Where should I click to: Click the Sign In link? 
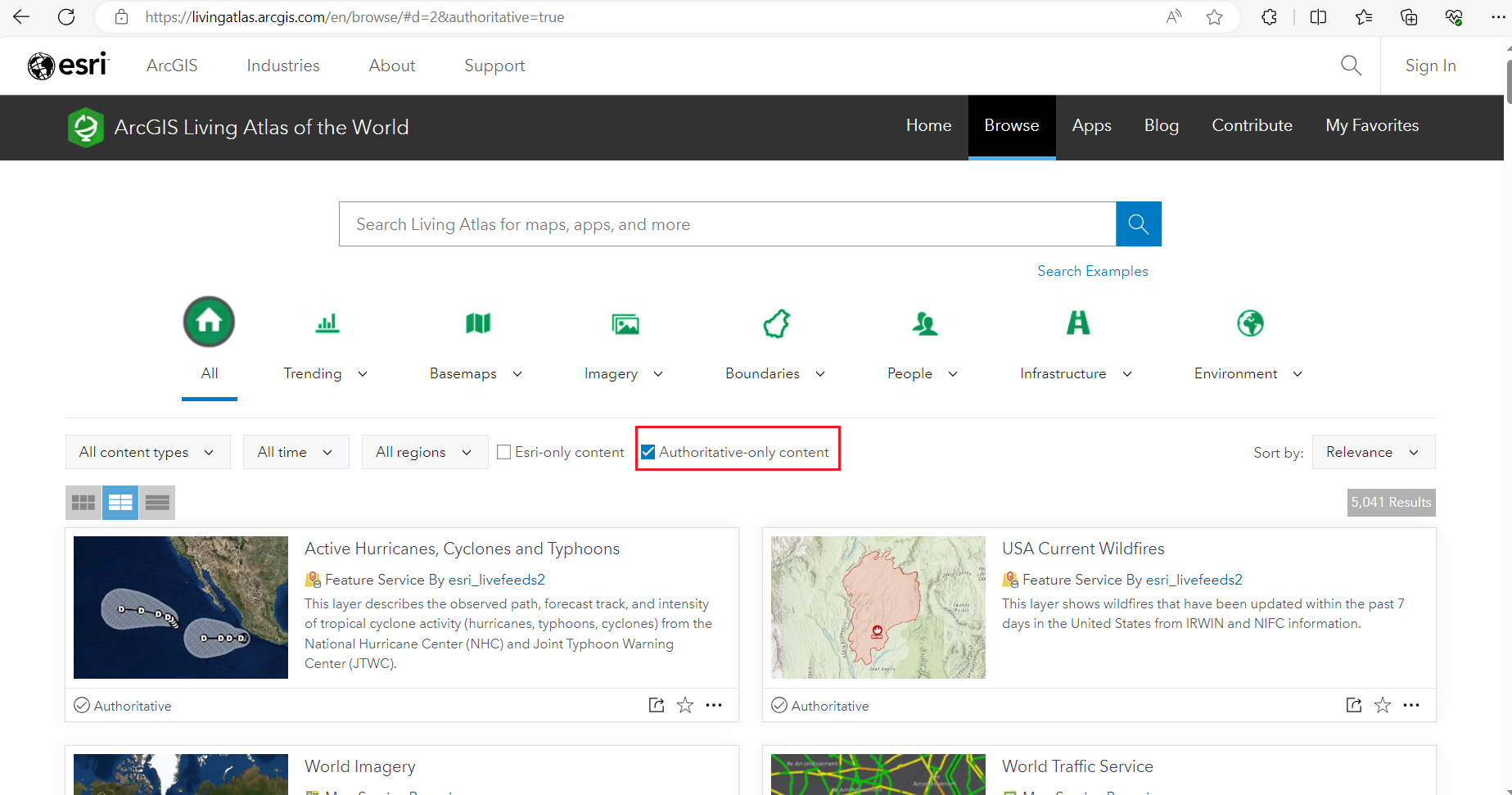[1430, 65]
